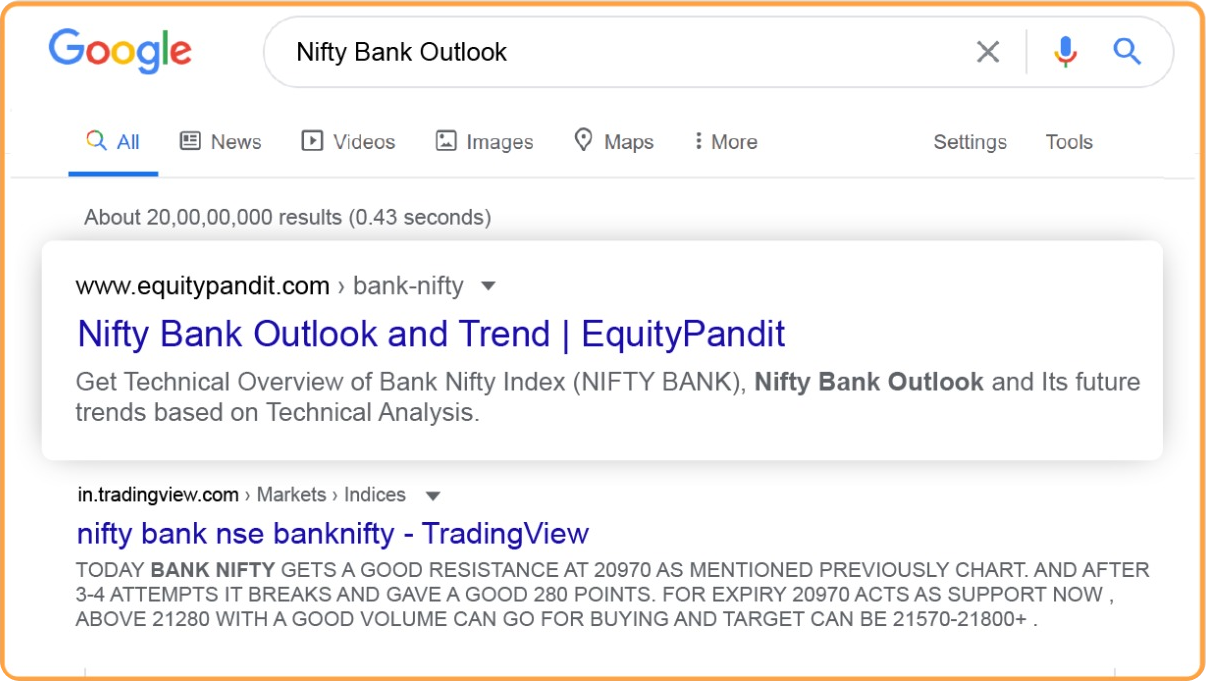Viewport: 1206px width, 681px height.
Task: Open the More options menu
Action: coord(726,142)
